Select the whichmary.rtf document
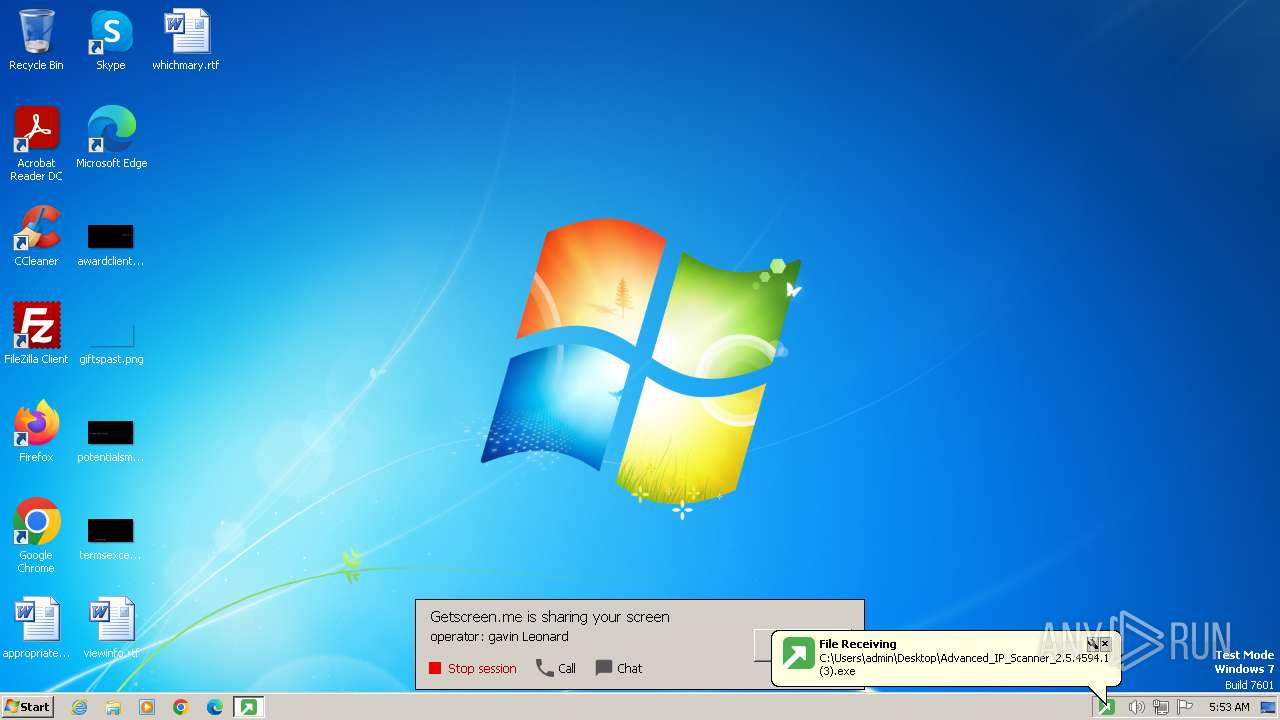The width and height of the screenshot is (1280, 720). [x=186, y=40]
